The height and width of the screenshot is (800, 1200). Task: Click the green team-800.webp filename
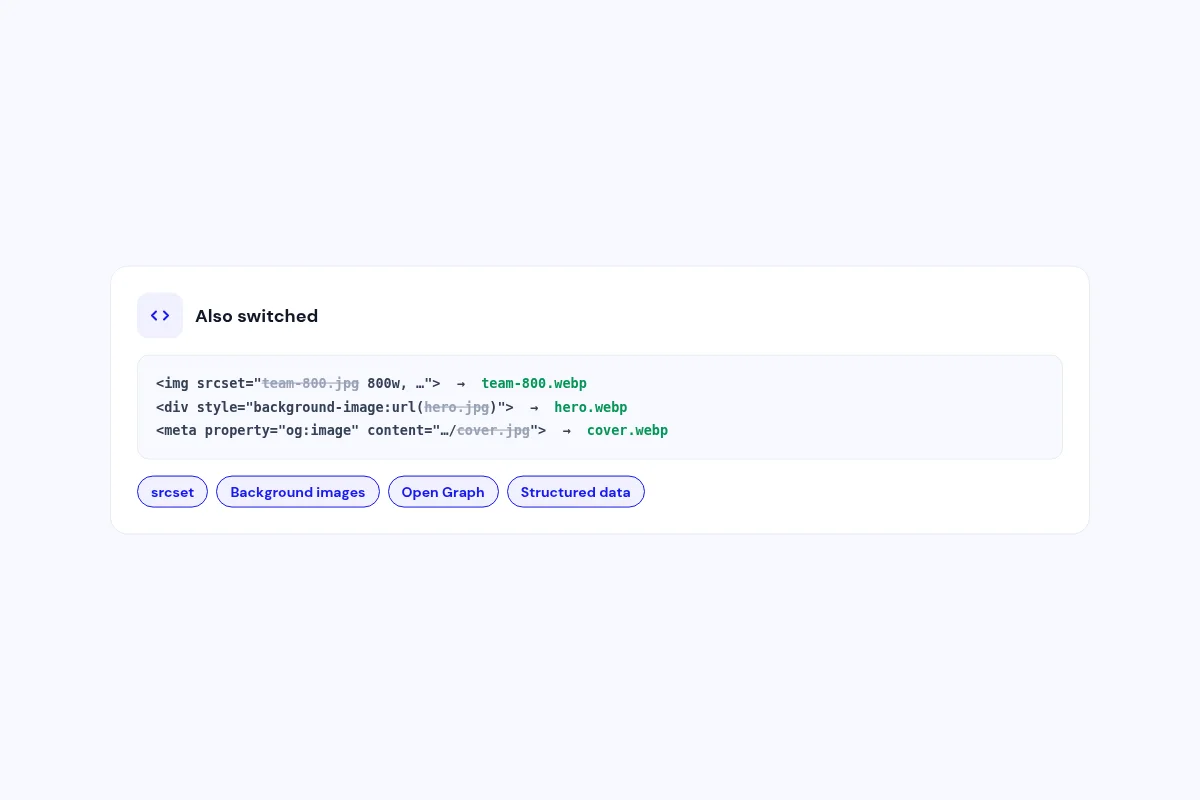point(534,383)
